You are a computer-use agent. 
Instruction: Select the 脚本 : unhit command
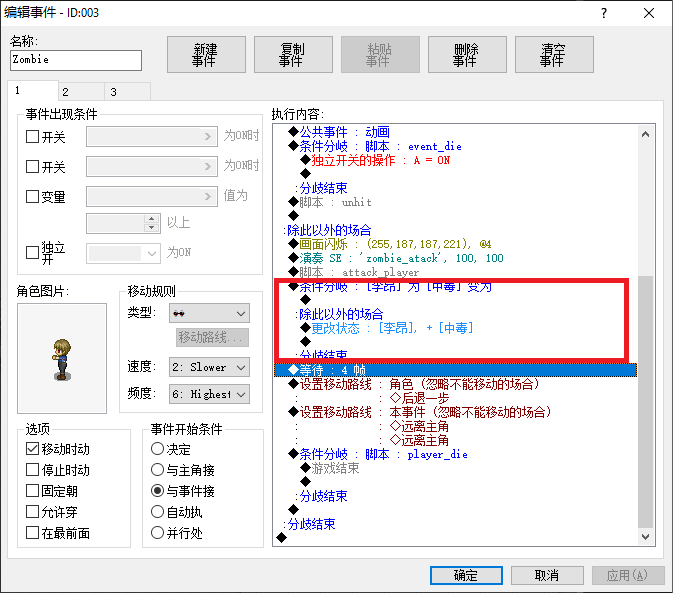coord(330,202)
